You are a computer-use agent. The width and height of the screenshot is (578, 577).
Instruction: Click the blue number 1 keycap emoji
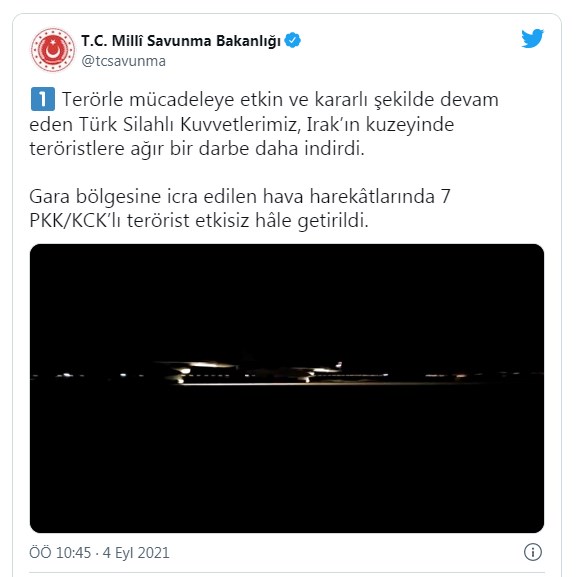43,99
